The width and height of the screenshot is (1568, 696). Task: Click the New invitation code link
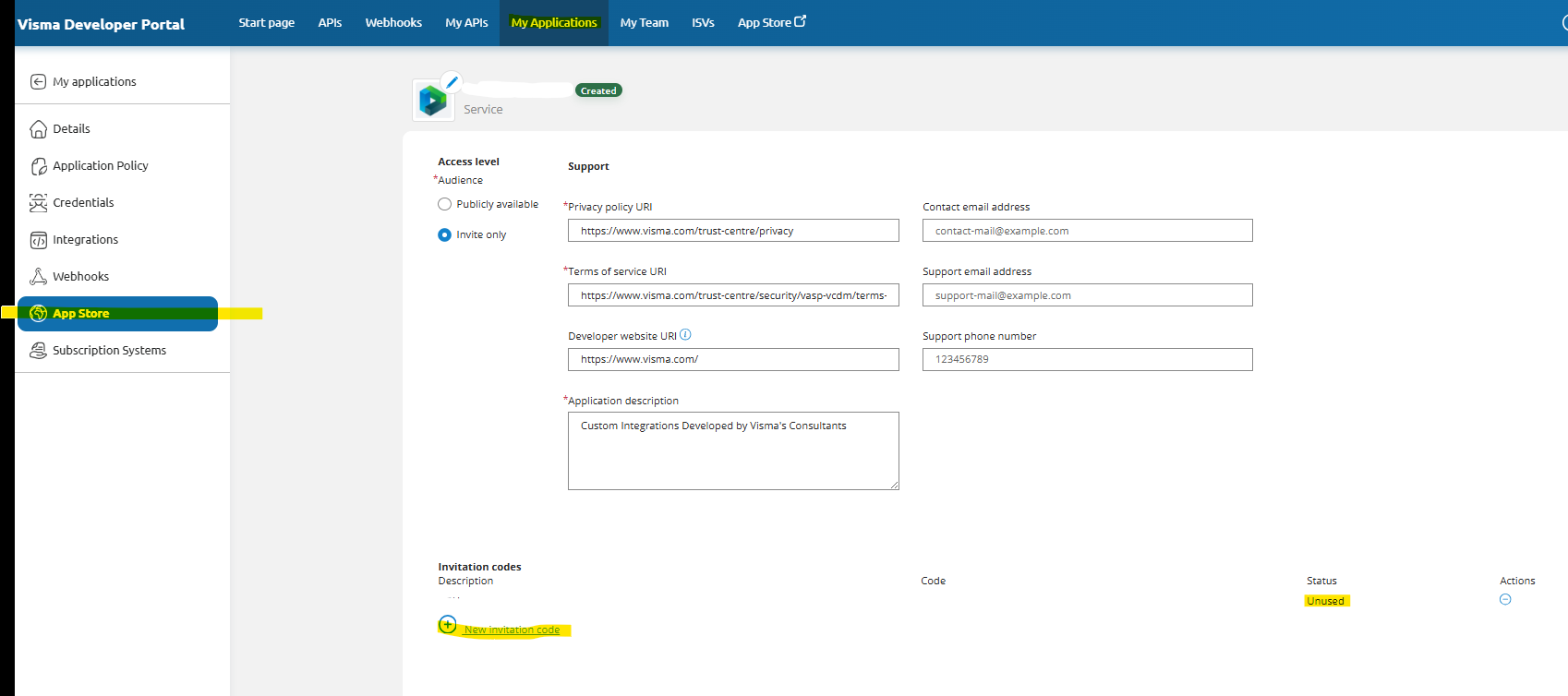[x=512, y=630]
